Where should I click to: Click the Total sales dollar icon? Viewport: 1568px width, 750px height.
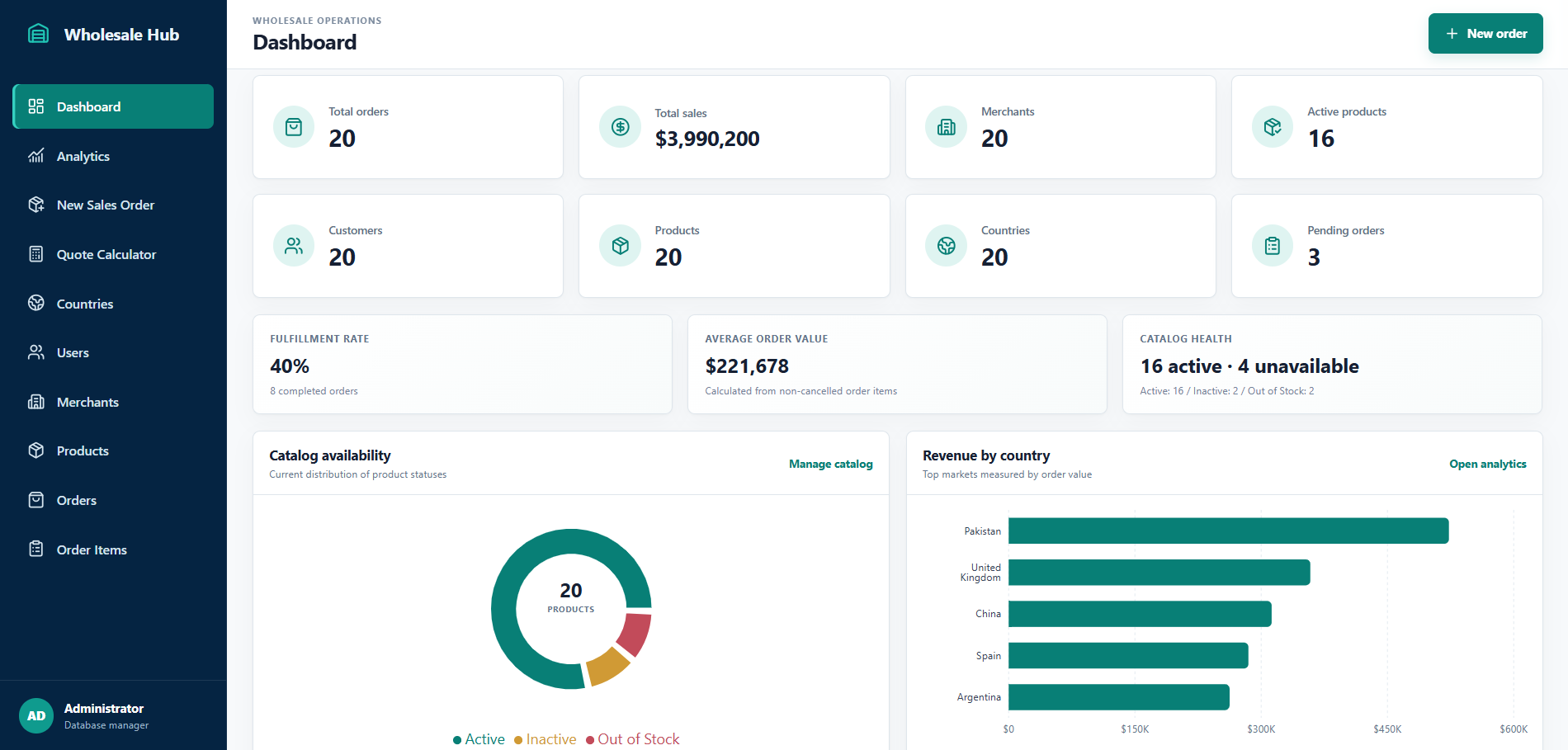click(620, 127)
